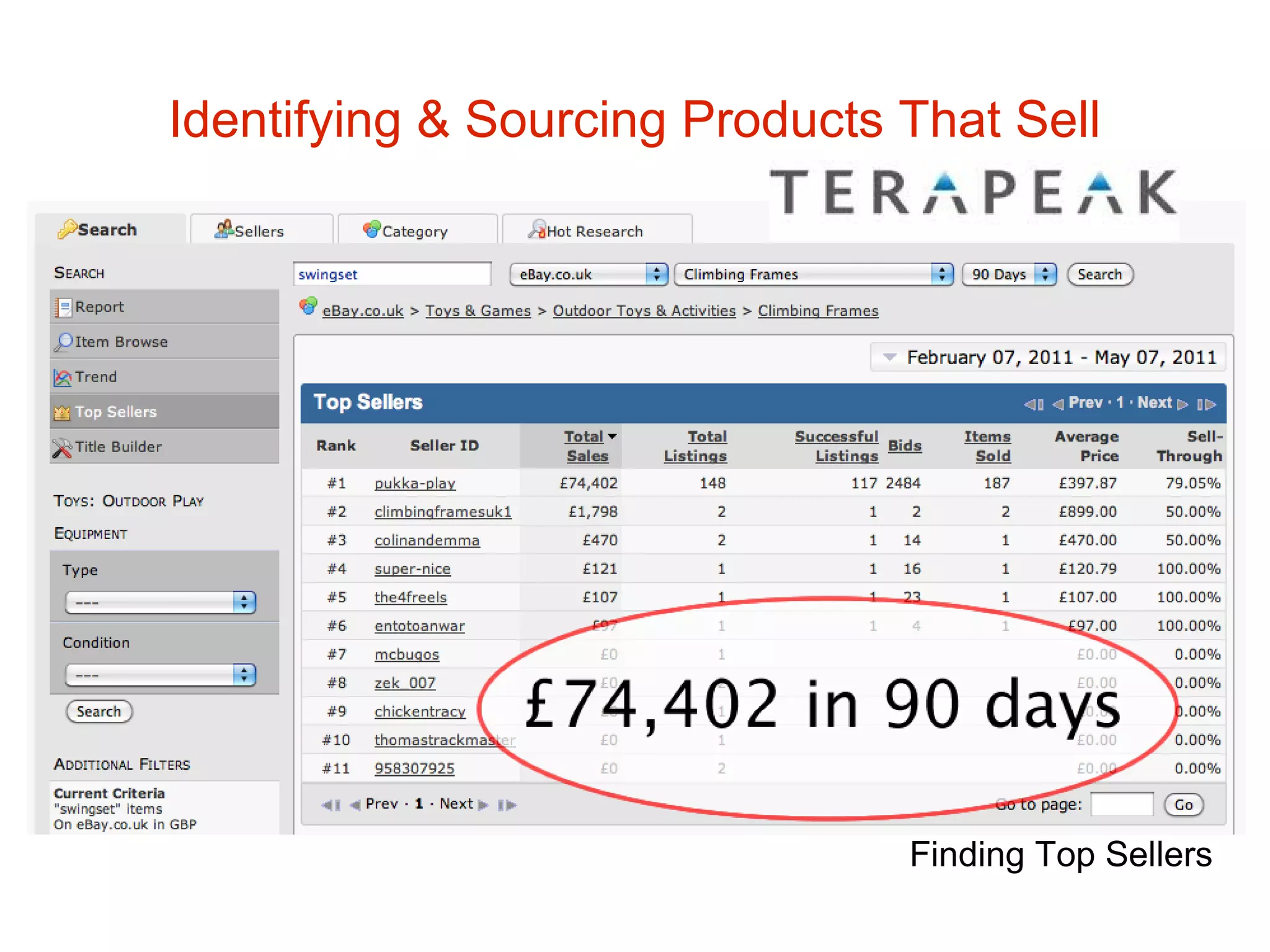Open seller entotoanwar
Screen dimensions: 1270x952
pyautogui.click(x=419, y=626)
